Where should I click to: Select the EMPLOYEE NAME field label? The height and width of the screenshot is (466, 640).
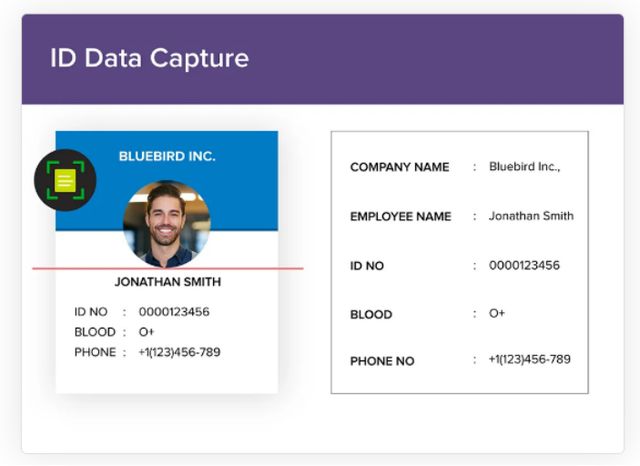[x=401, y=216]
